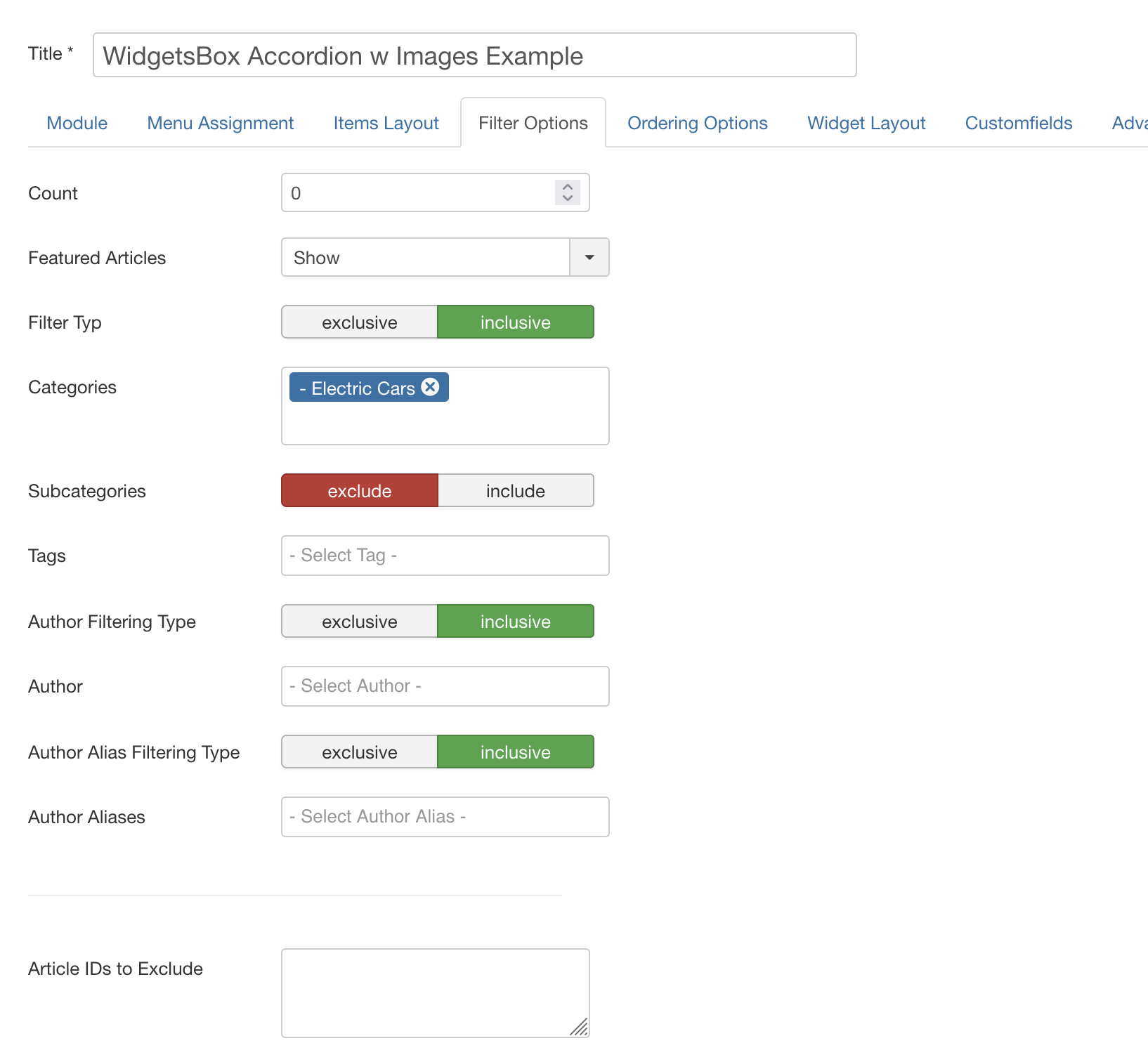This screenshot has height=1062, width=1148.
Task: Click the Count stepper down arrow
Action: pos(568,198)
